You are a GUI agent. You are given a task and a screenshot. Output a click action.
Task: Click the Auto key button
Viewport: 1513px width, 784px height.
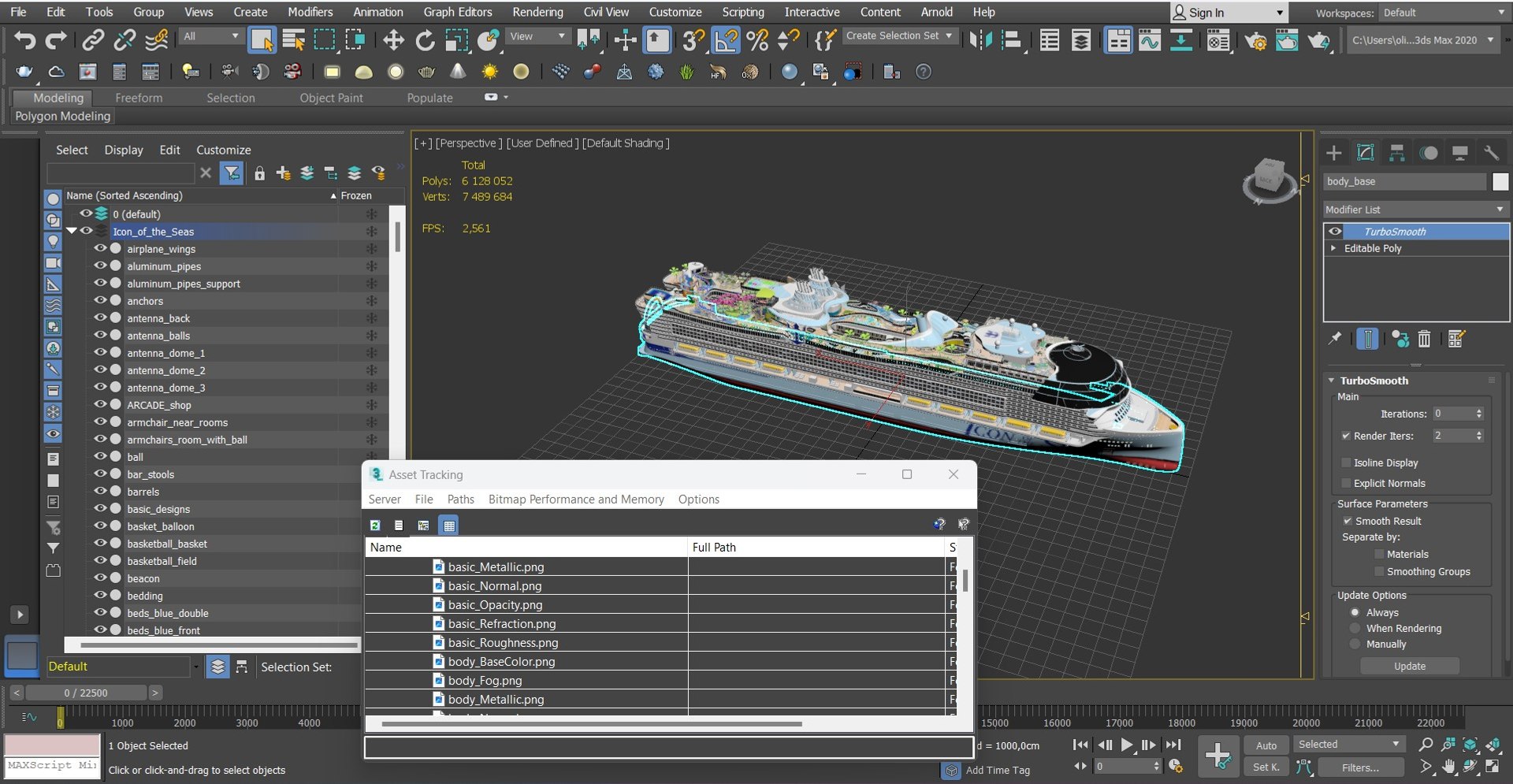click(x=1266, y=745)
